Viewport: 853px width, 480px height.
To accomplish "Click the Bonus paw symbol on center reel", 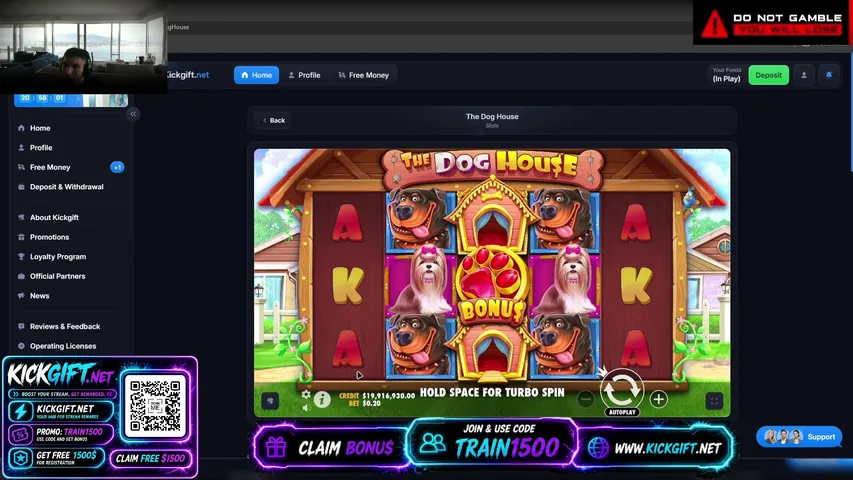I will [x=492, y=284].
